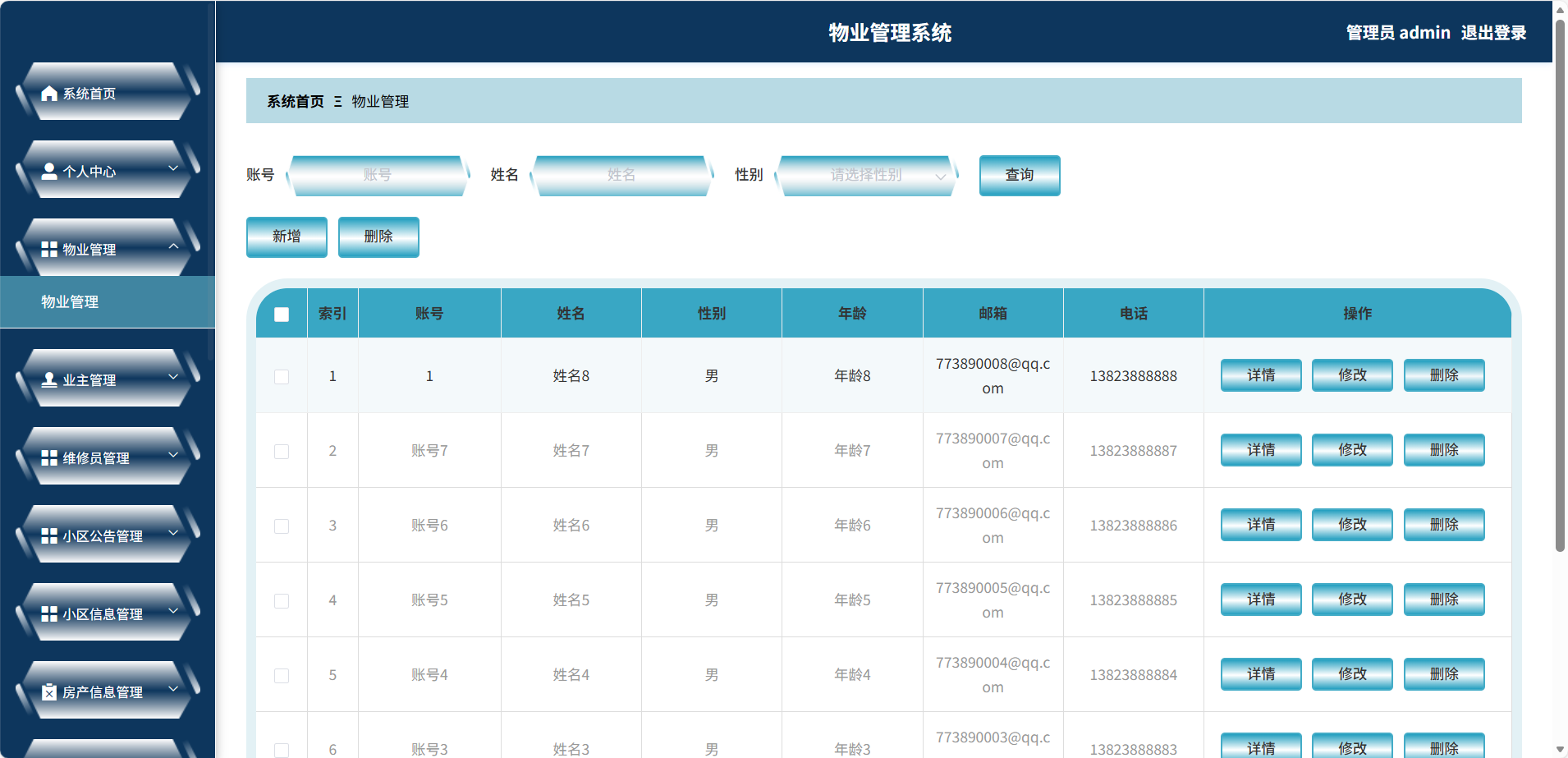Open the 请选择性别 gender dropdown
Image resolution: width=1568 pixels, height=758 pixels.
click(x=866, y=175)
